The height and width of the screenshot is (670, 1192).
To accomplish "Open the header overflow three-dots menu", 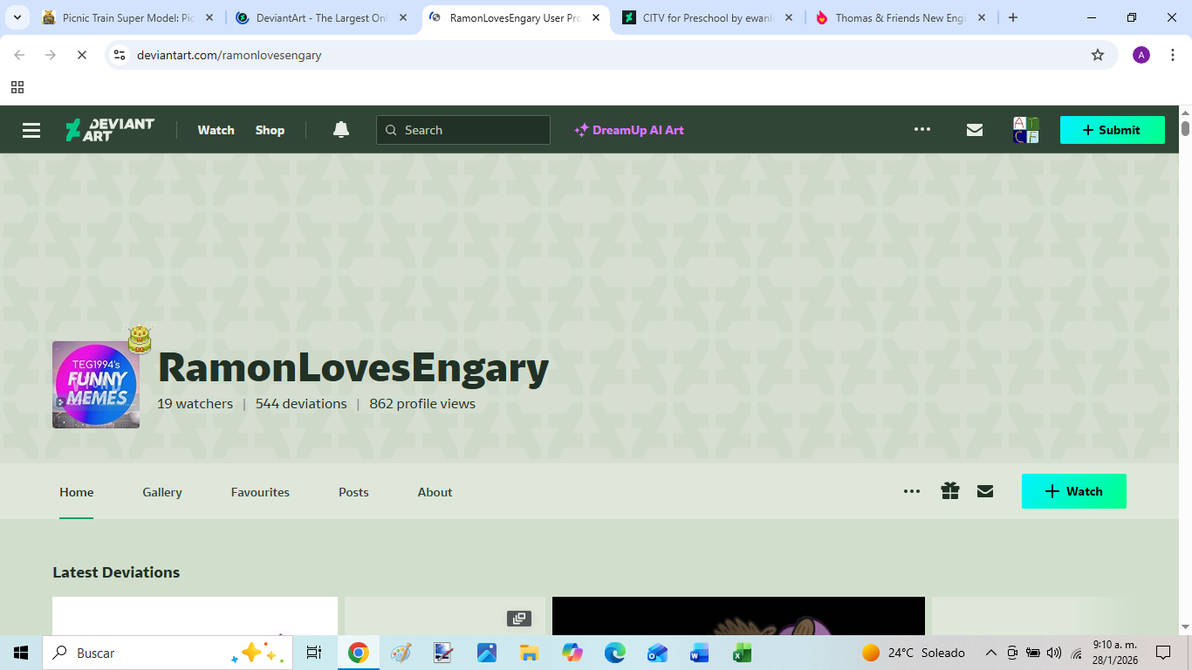I will pyautogui.click(x=921, y=129).
